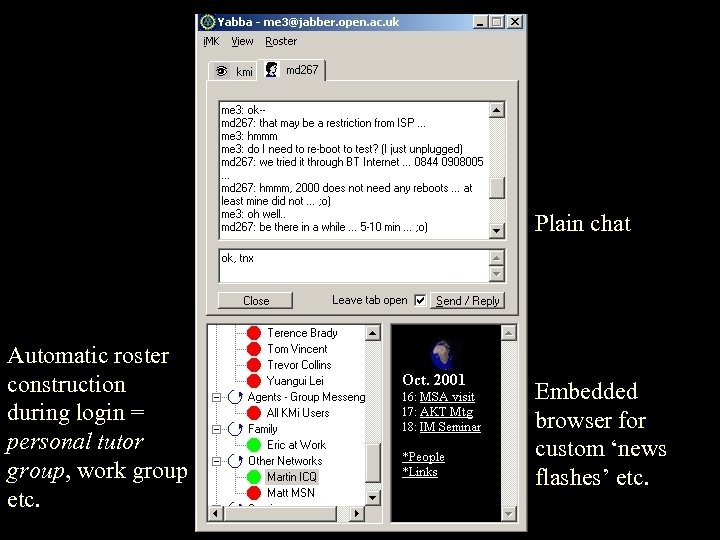Collapse the Agents - Group Messeng group
This screenshot has width=720, height=540.
point(216,397)
